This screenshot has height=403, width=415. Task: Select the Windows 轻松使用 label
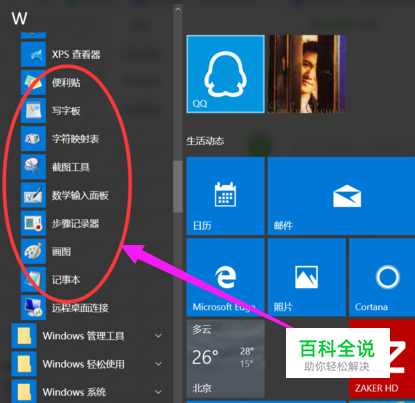(83, 364)
